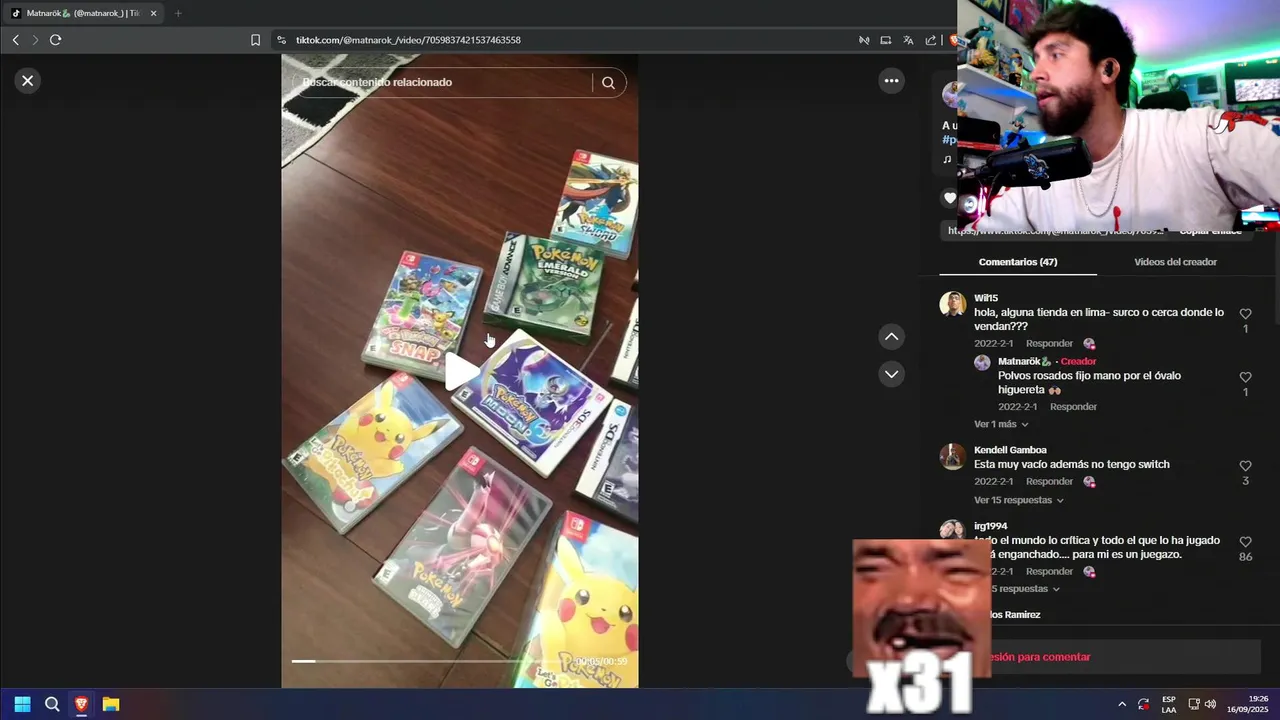Click the red sync tray icon
This screenshot has width=1280, height=720.
1143,704
